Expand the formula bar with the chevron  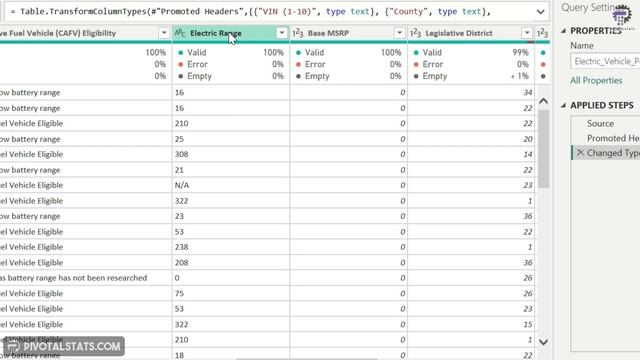(540, 12)
